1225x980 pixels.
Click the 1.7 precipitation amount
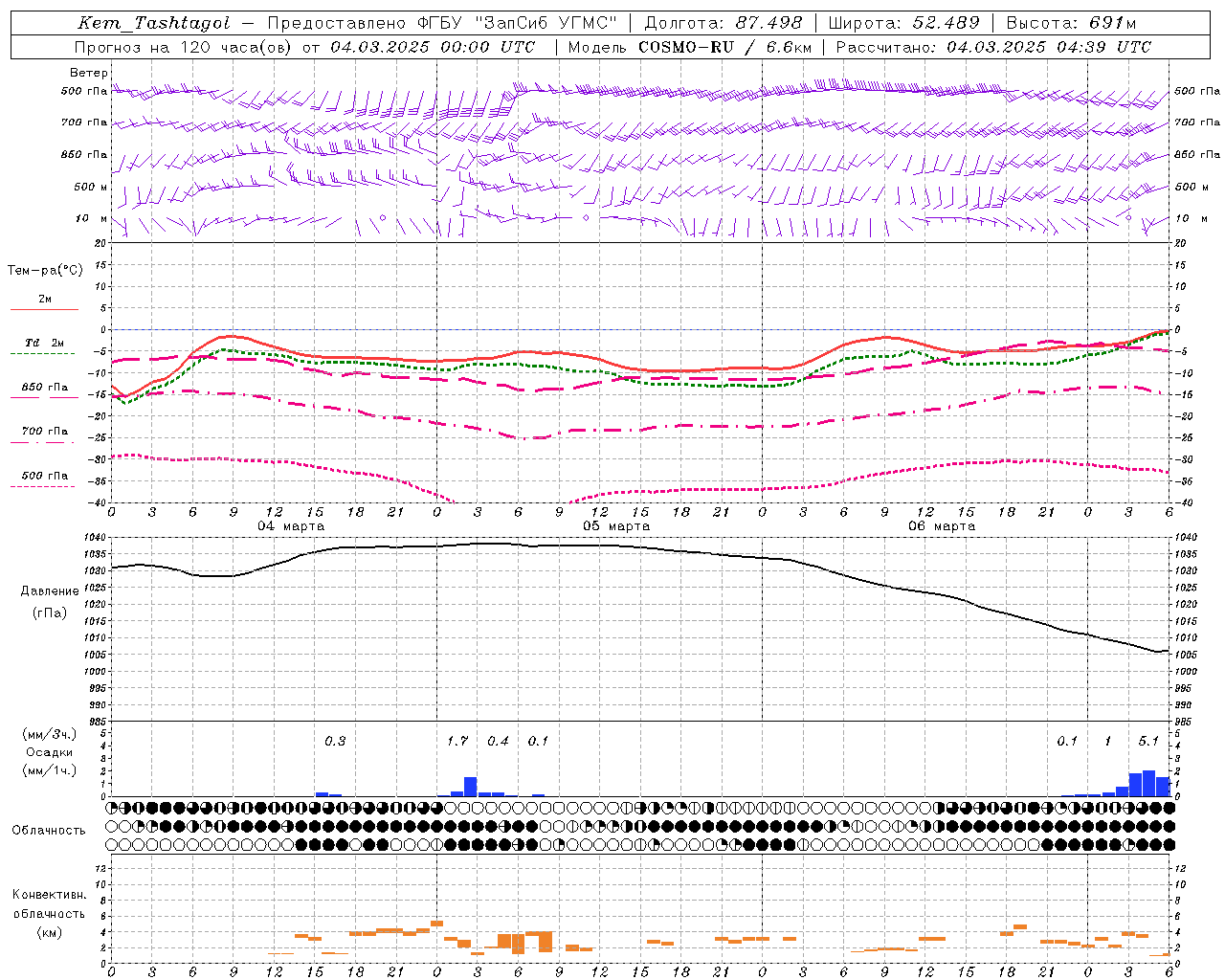pyautogui.click(x=457, y=741)
